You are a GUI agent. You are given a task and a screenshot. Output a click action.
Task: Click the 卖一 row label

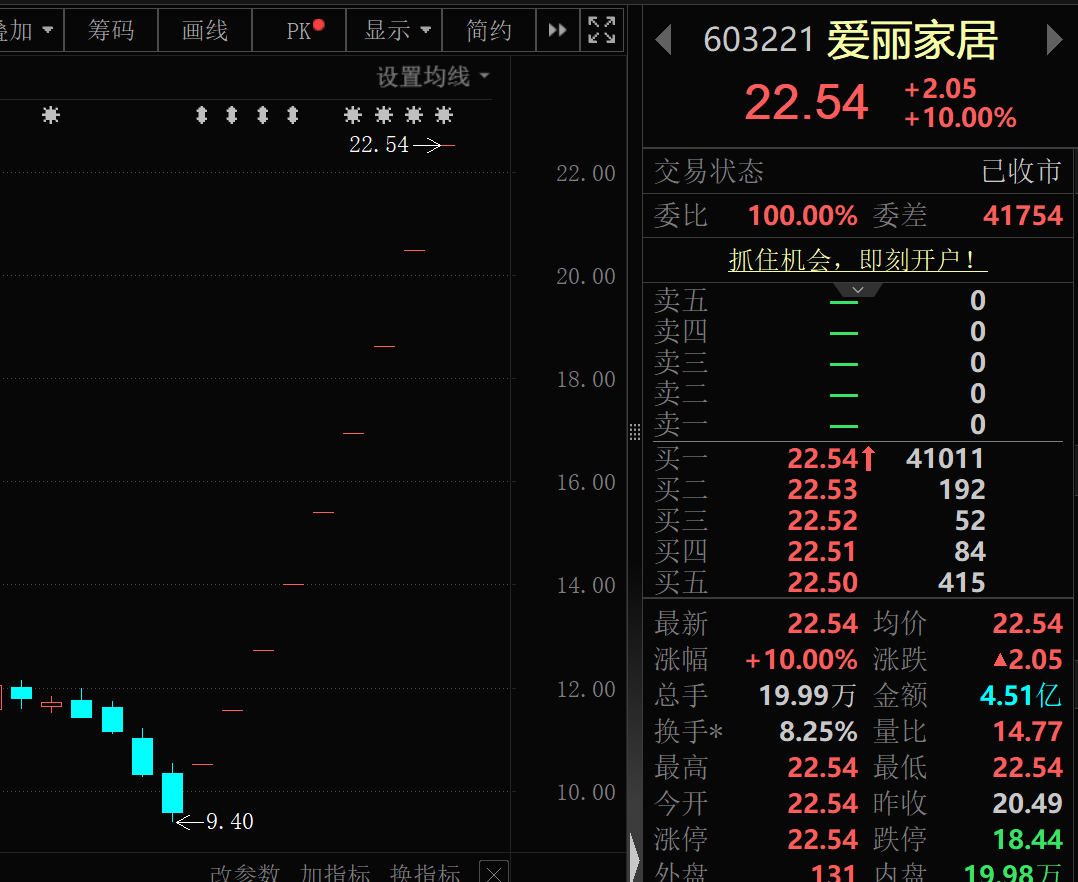pos(681,424)
